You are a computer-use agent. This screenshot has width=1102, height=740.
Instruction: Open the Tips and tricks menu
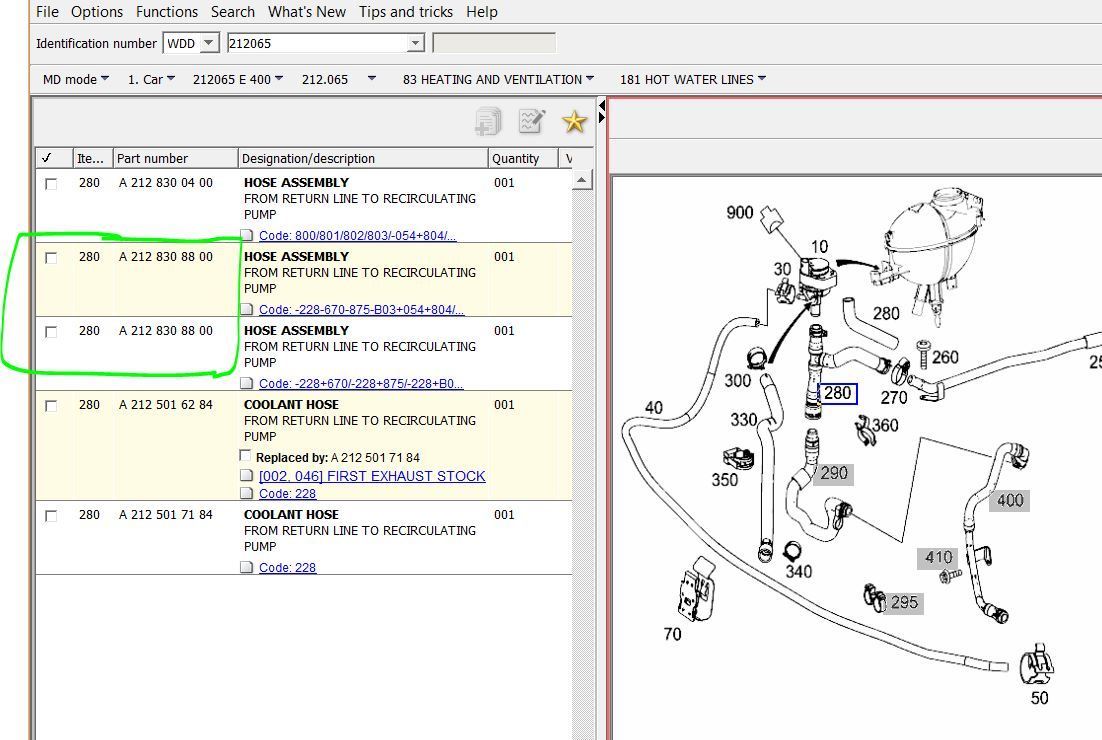click(x=406, y=12)
